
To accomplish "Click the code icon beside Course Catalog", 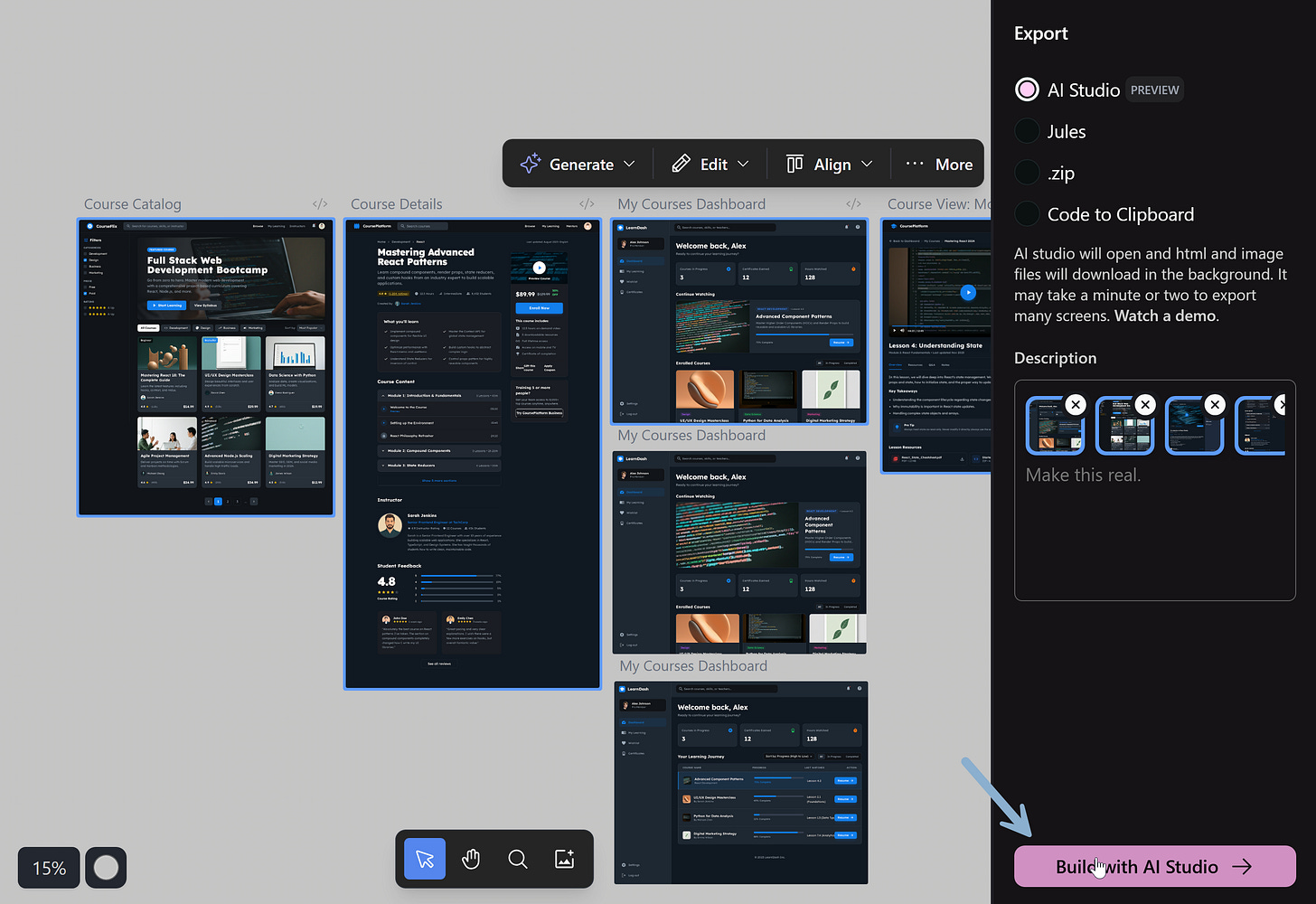I will [x=319, y=204].
